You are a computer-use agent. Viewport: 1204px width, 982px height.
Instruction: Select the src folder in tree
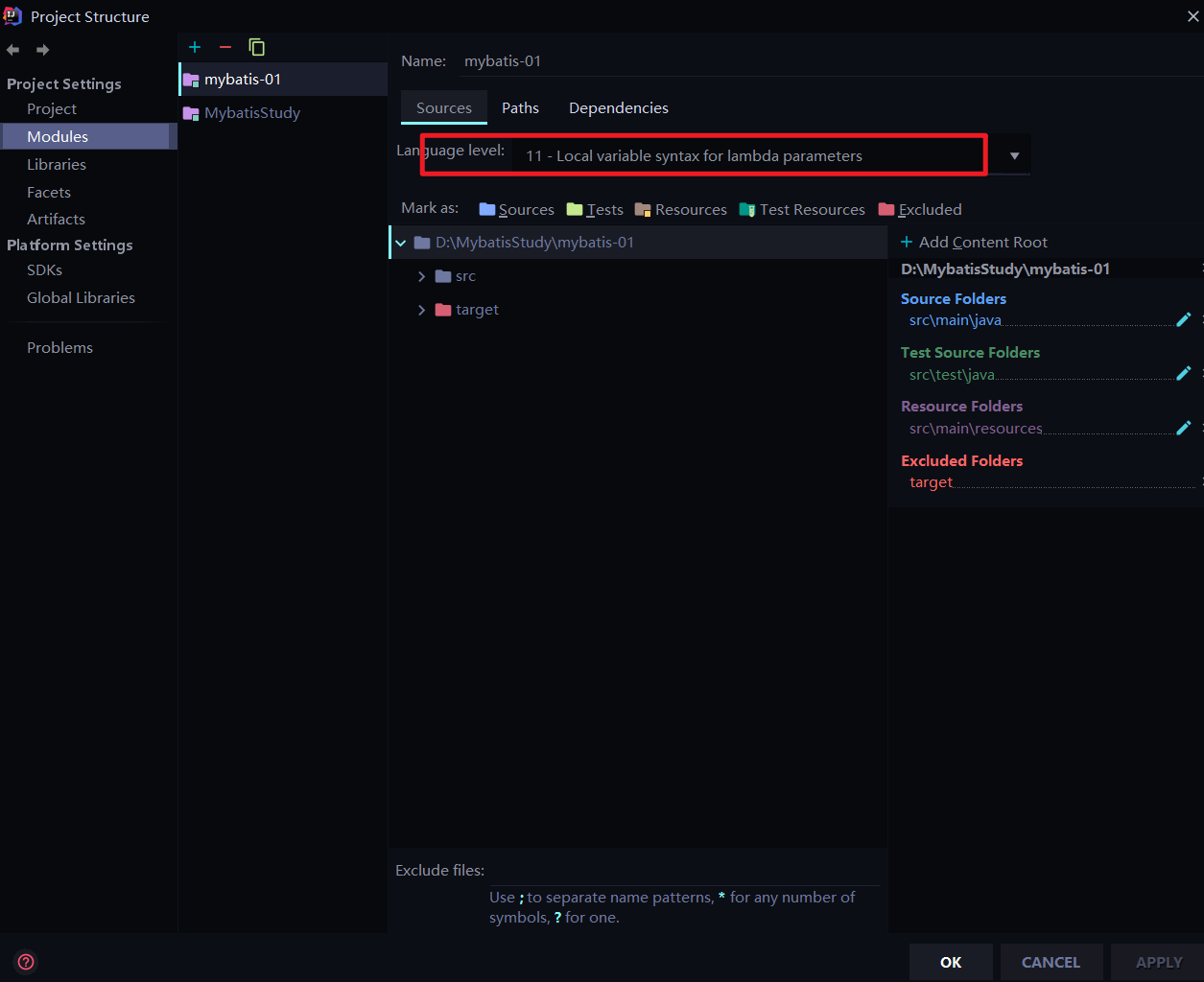pyautogui.click(x=465, y=276)
